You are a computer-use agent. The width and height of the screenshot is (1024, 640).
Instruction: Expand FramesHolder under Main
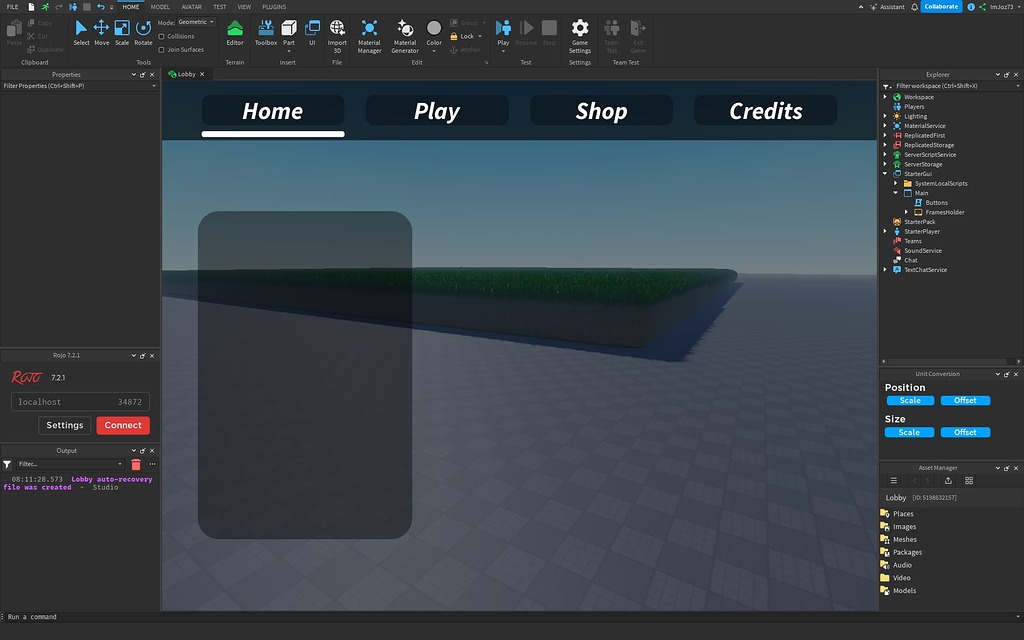click(904, 212)
